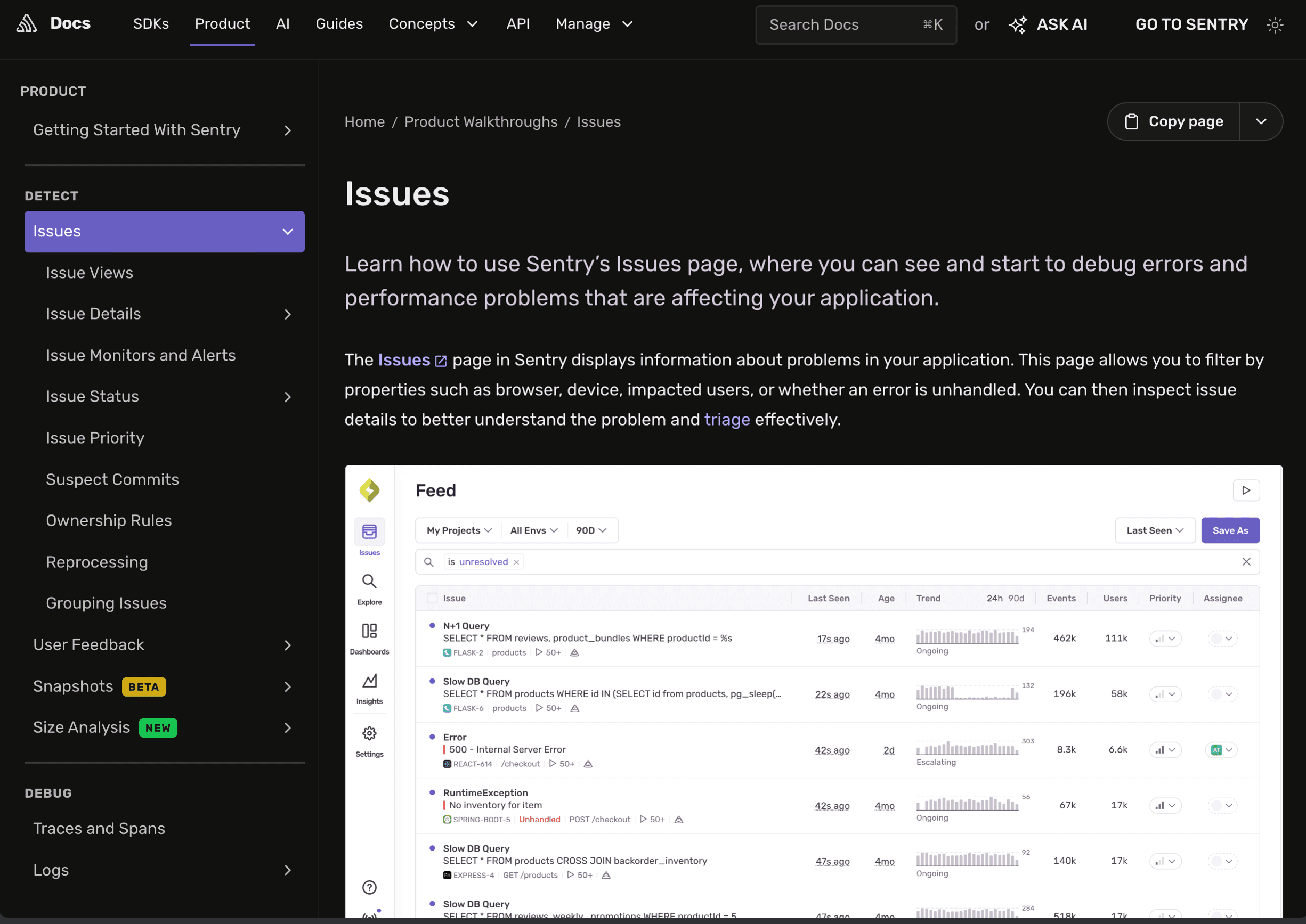Open the 90D time range dropdown
This screenshot has width=1306, height=924.
pyautogui.click(x=591, y=531)
